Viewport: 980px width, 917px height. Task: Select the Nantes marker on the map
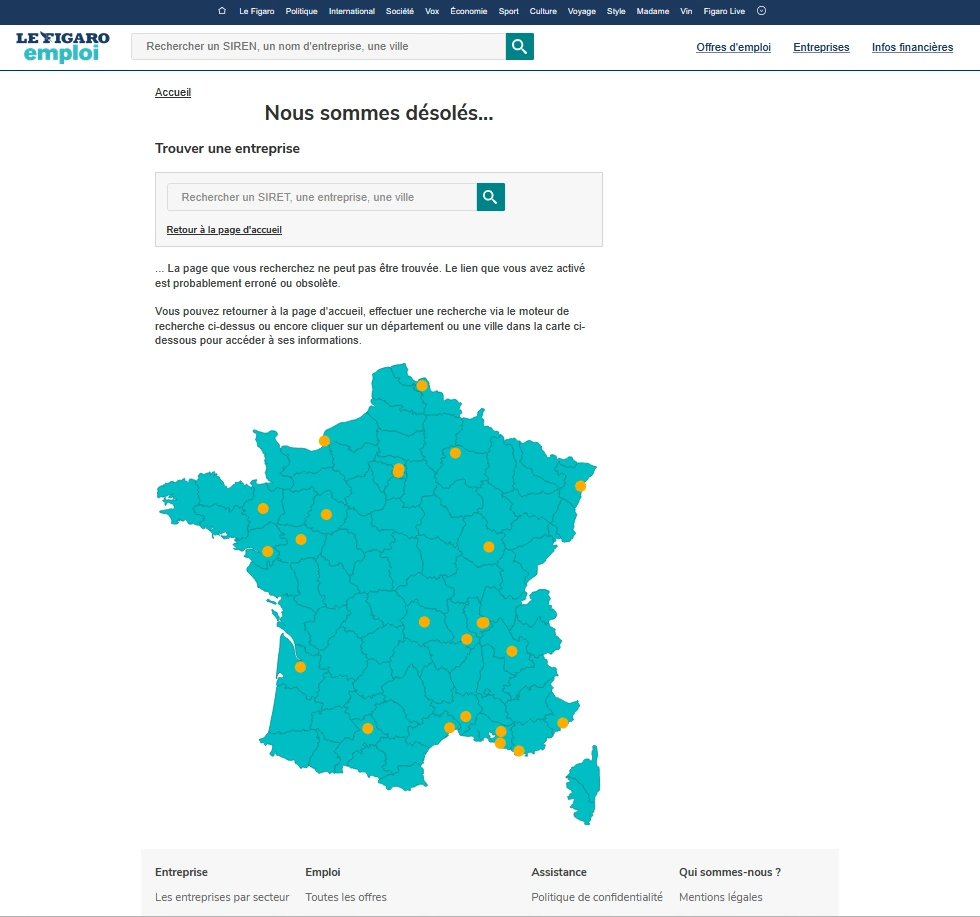tap(268, 551)
